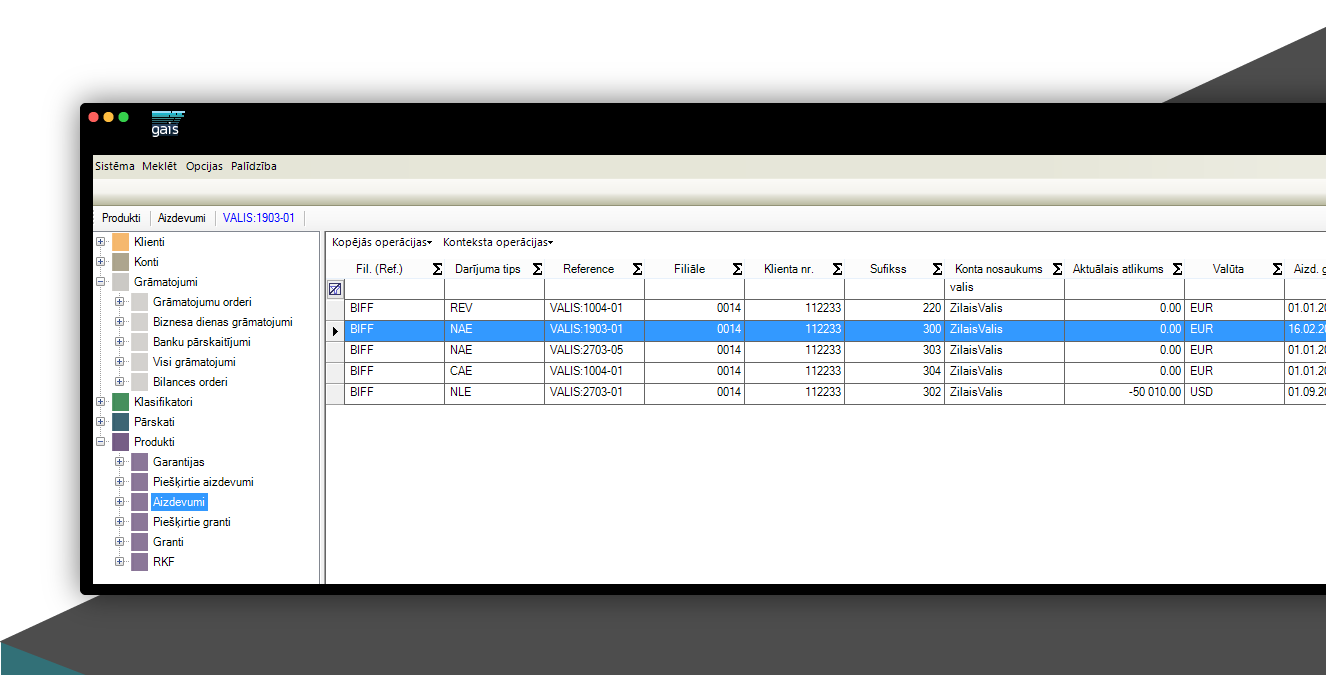Click the filter row clear icon
The height and width of the screenshot is (675, 1326).
pyautogui.click(x=335, y=288)
